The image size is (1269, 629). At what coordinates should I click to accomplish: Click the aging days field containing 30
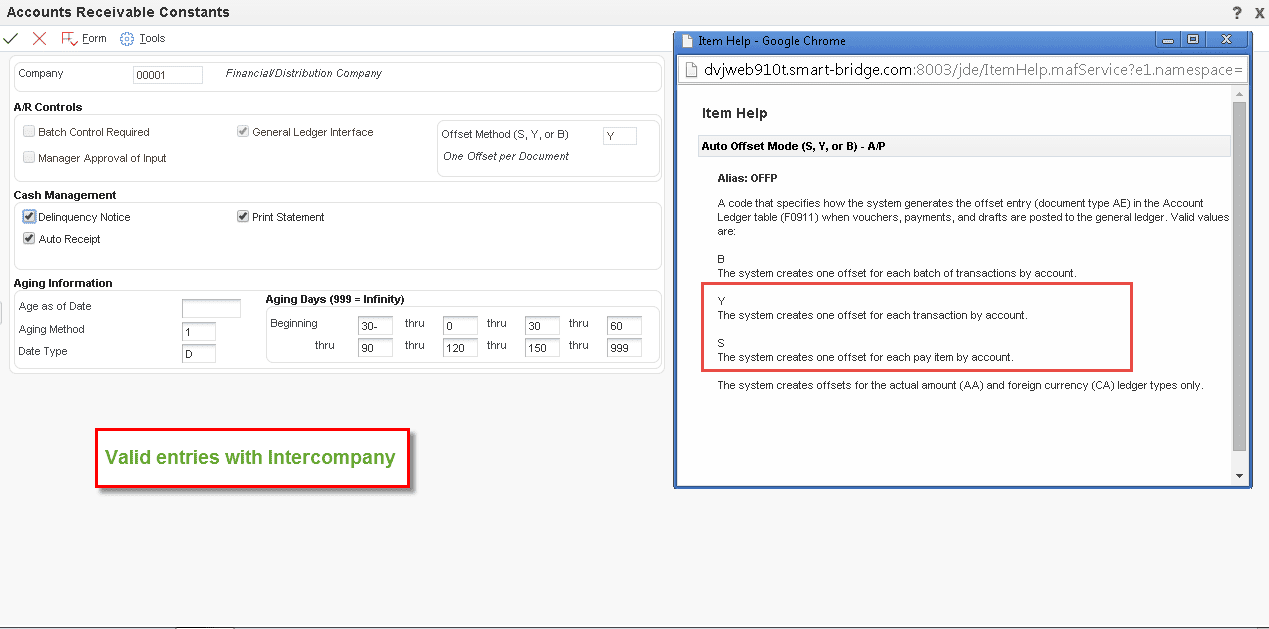click(x=542, y=326)
